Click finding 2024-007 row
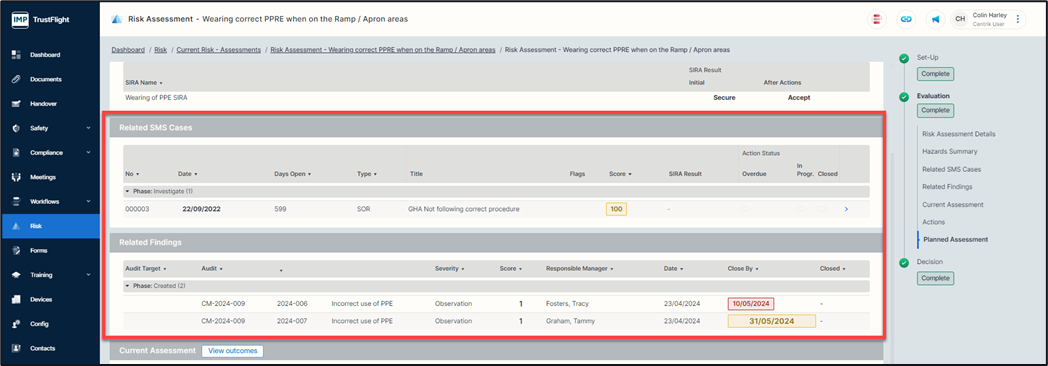The width and height of the screenshot is (1048, 366). click(x=497, y=321)
